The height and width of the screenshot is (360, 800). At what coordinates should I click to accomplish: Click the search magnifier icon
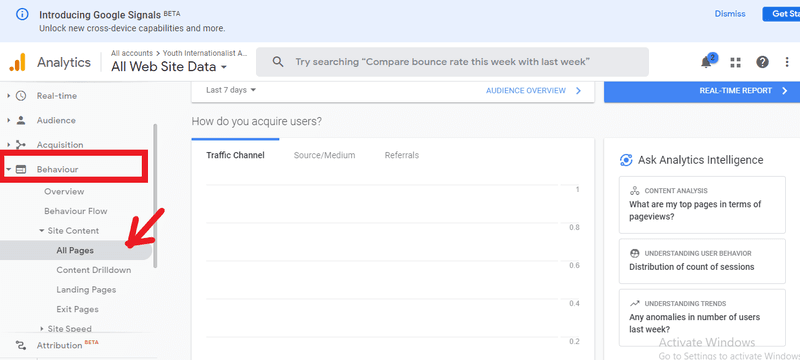tap(278, 62)
